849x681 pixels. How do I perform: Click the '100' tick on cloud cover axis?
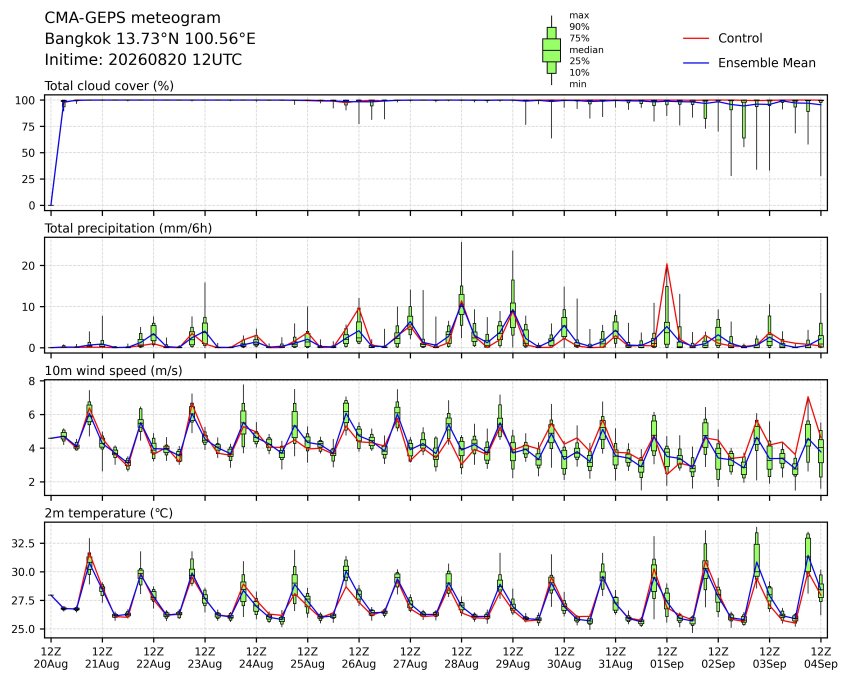pos(25,100)
